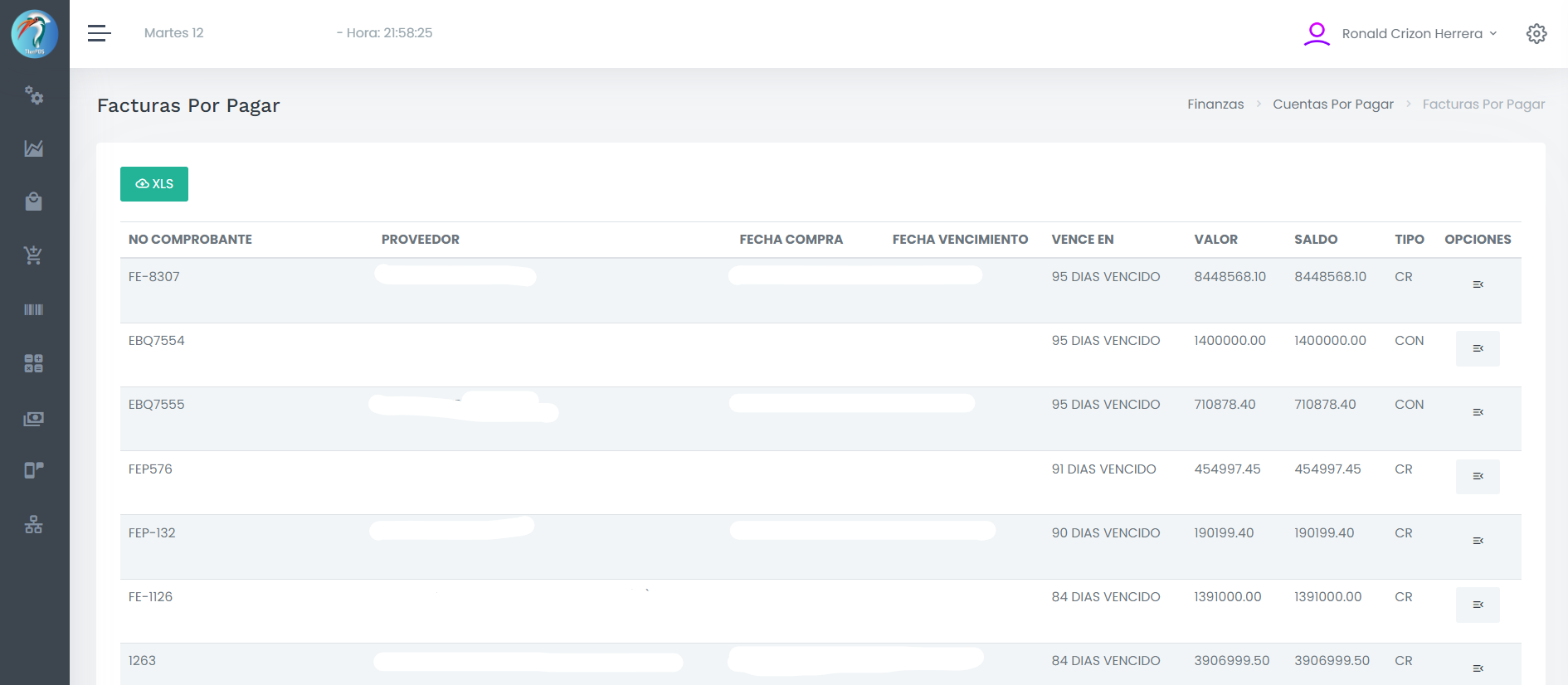Open the organization hierarchy sidebar icon

tap(34, 524)
